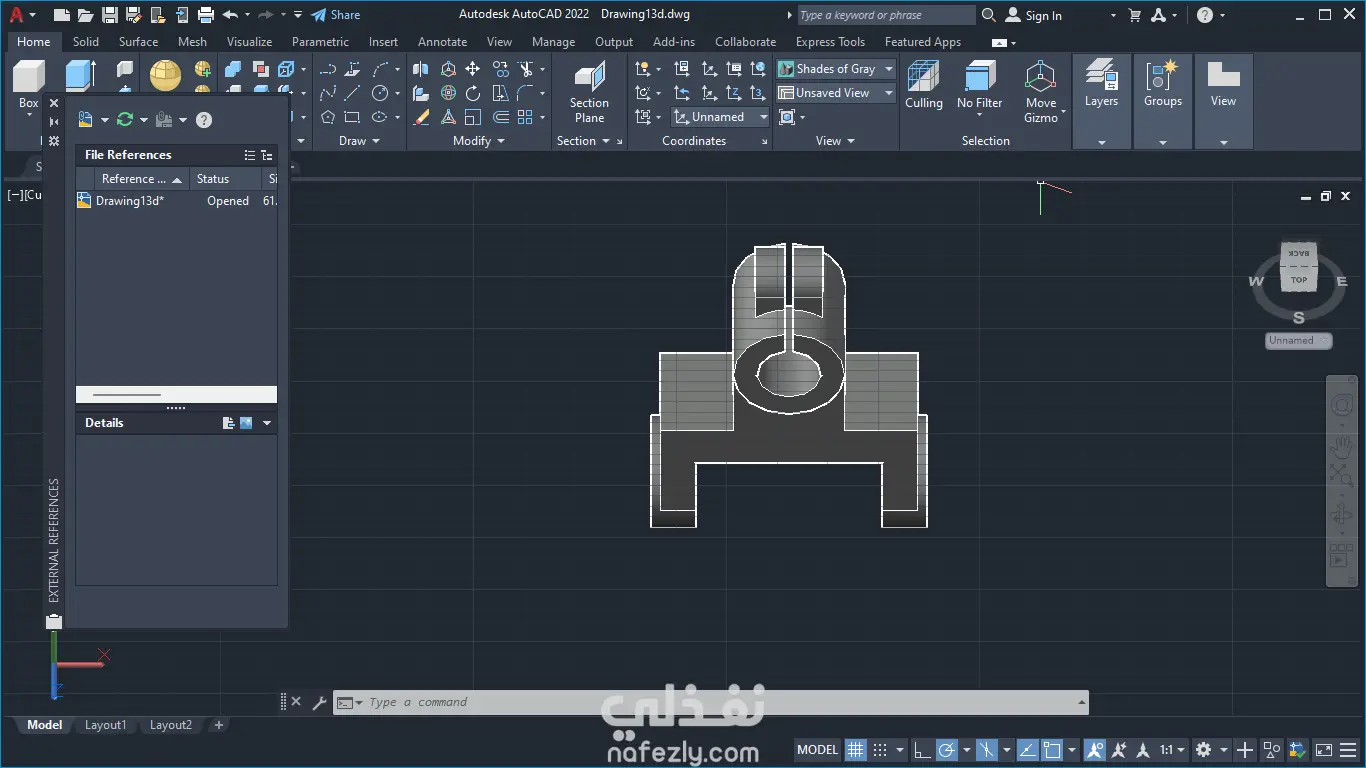Screen dimensions: 1366x768
Task: Click Sign In in title bar
Action: click(x=1043, y=15)
